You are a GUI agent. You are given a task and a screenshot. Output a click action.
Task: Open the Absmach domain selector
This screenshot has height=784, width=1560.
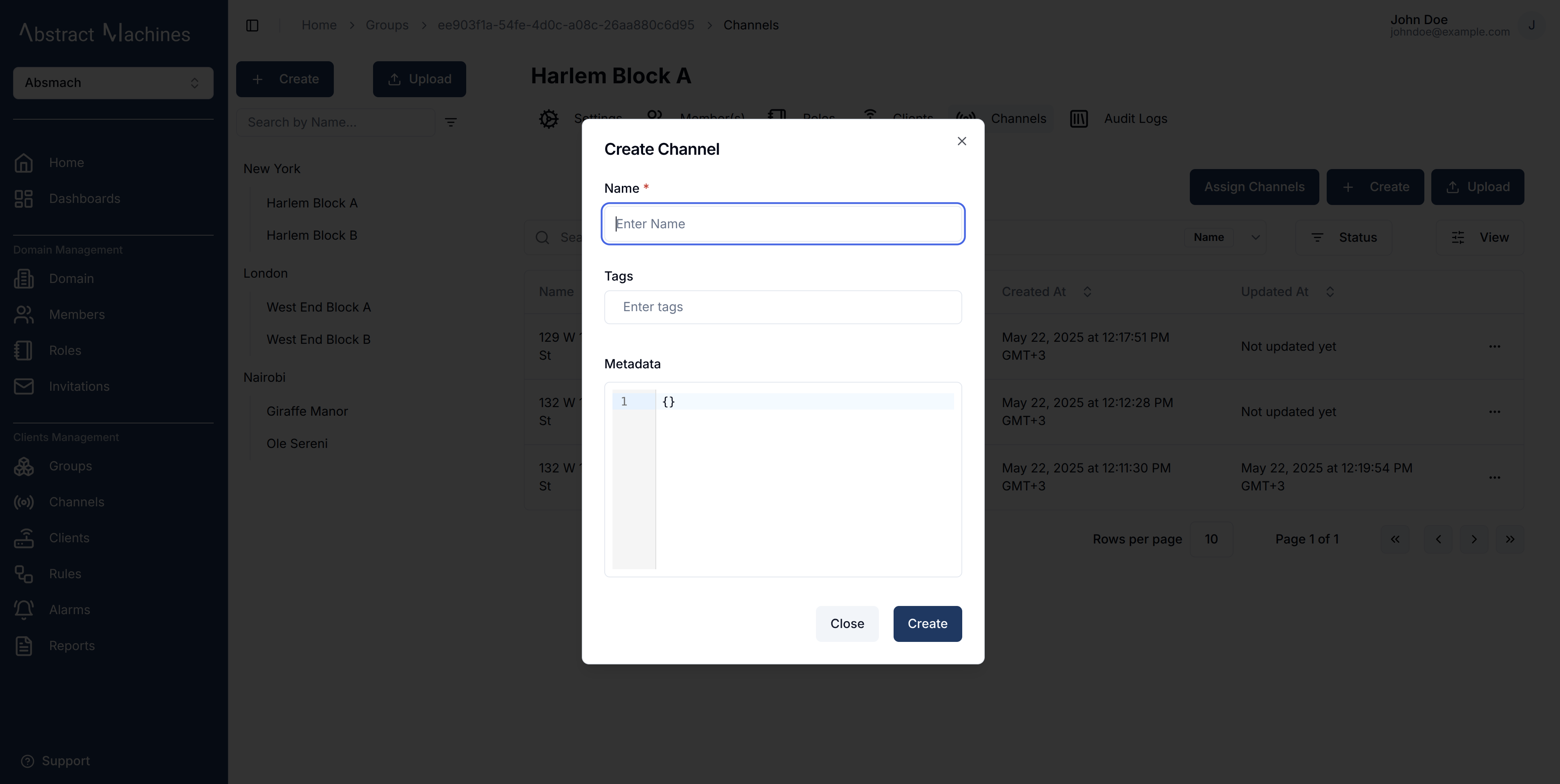click(113, 83)
